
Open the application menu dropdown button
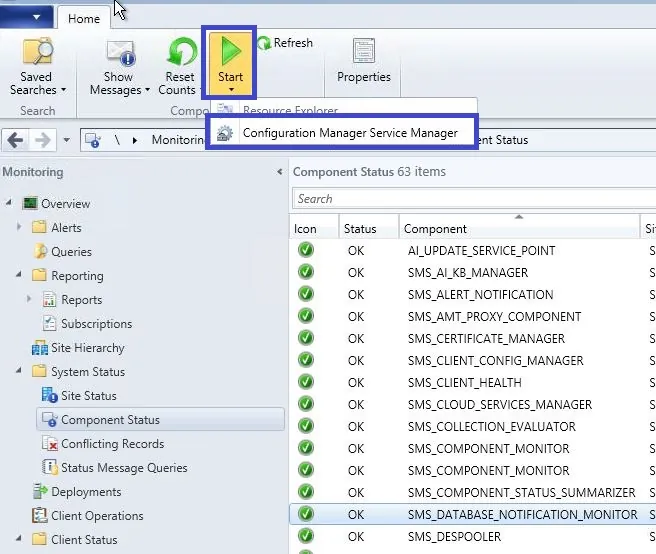coord(26,17)
